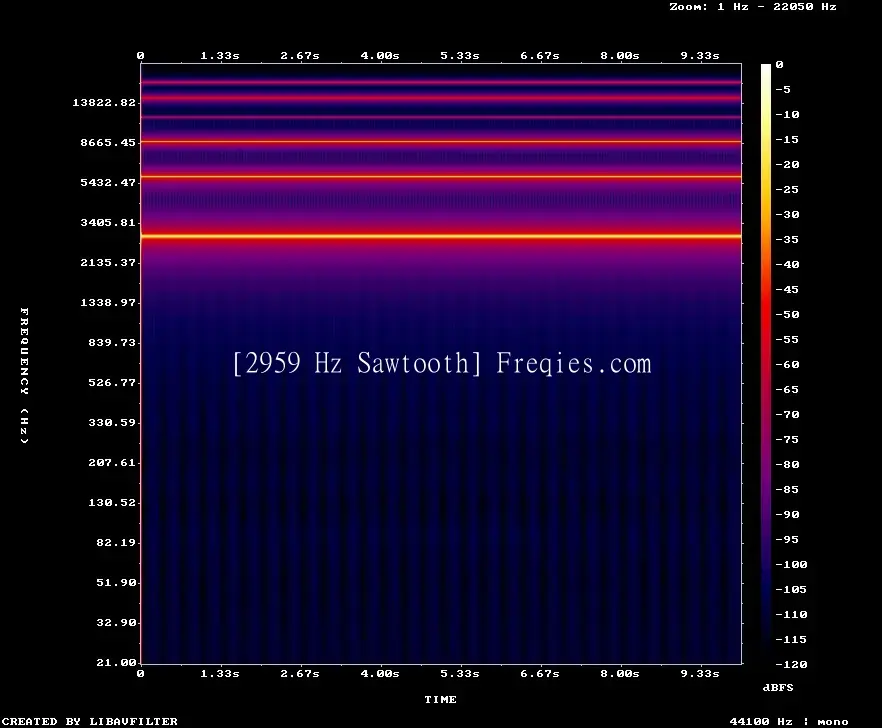This screenshot has height=728, width=882.
Task: Click the bottom time axis 2.67s label
Action: tap(300, 673)
